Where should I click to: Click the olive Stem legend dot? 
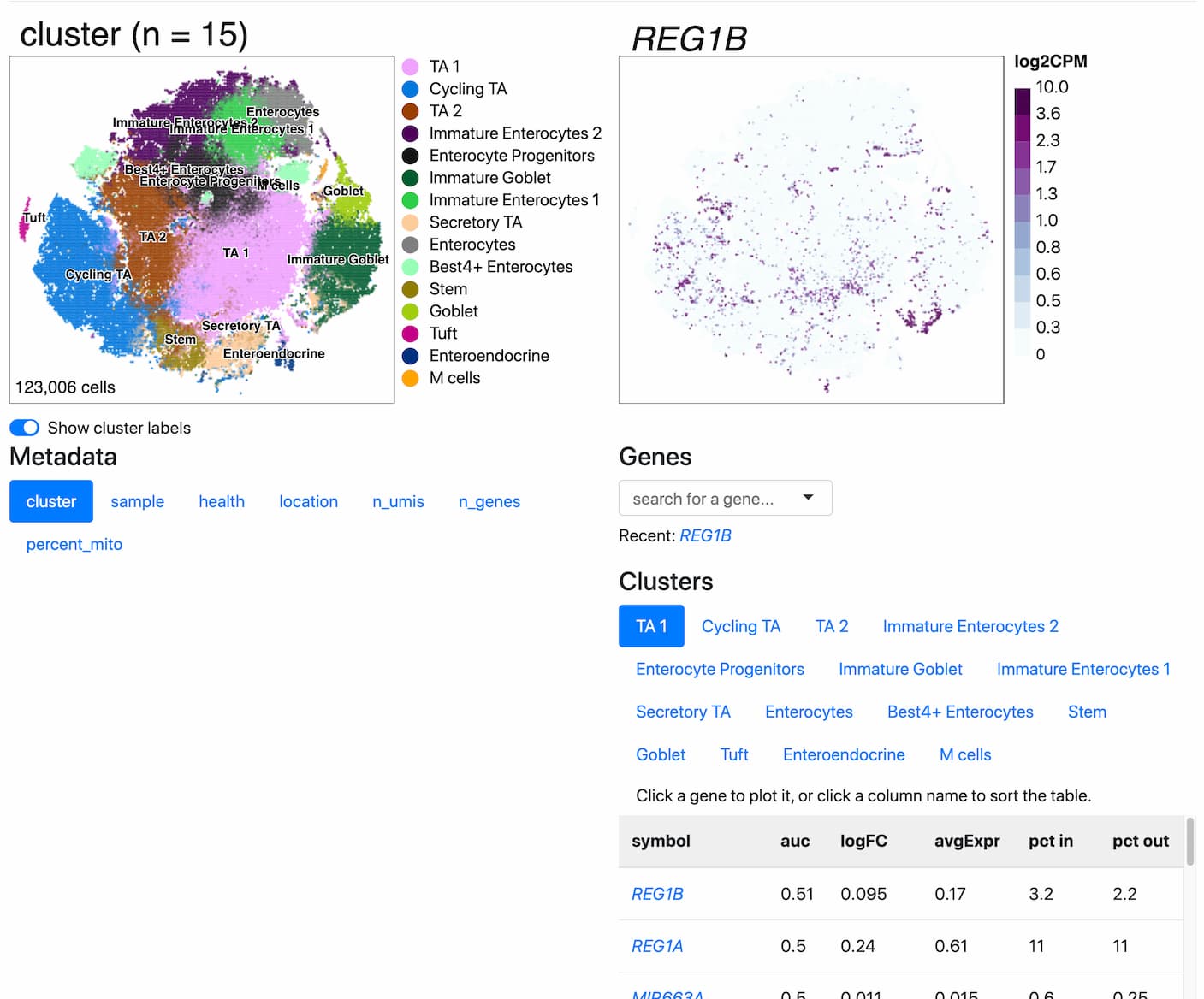411,289
